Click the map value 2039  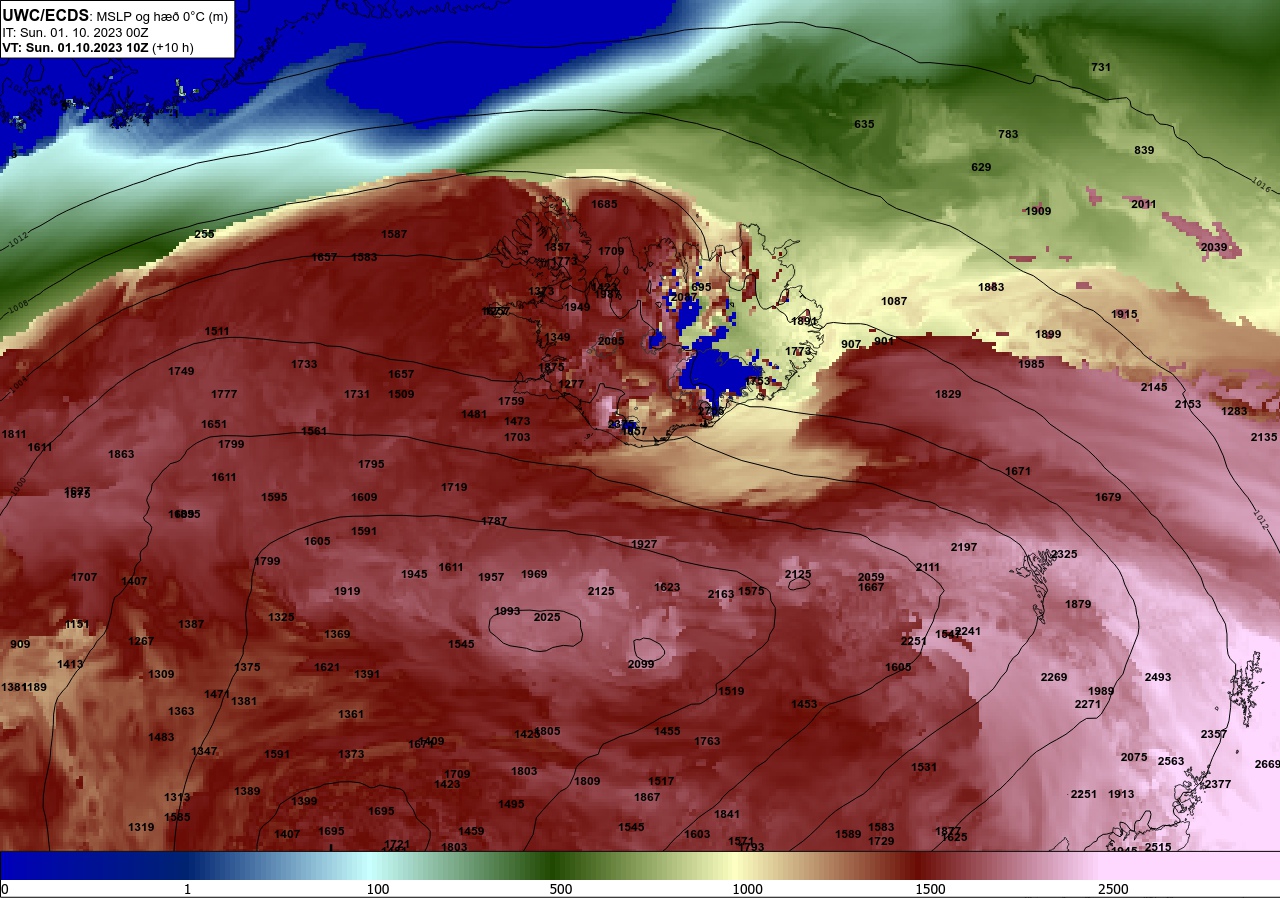tap(1213, 247)
